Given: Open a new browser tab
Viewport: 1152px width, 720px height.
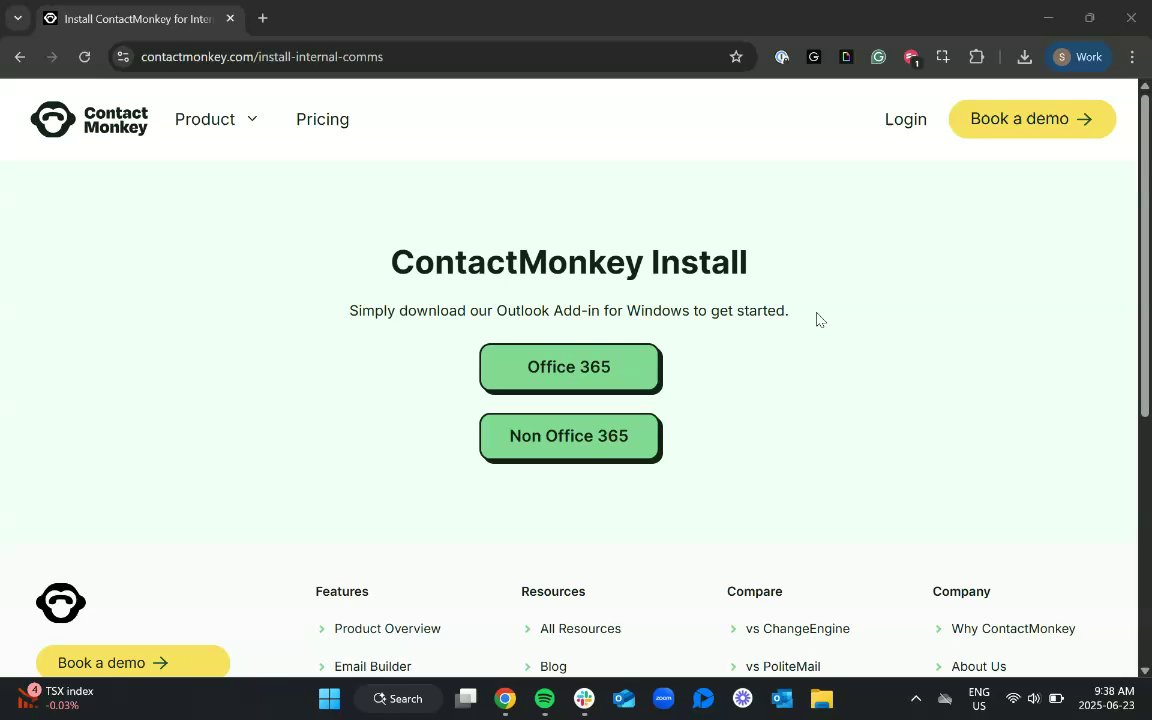Looking at the screenshot, I should (262, 18).
